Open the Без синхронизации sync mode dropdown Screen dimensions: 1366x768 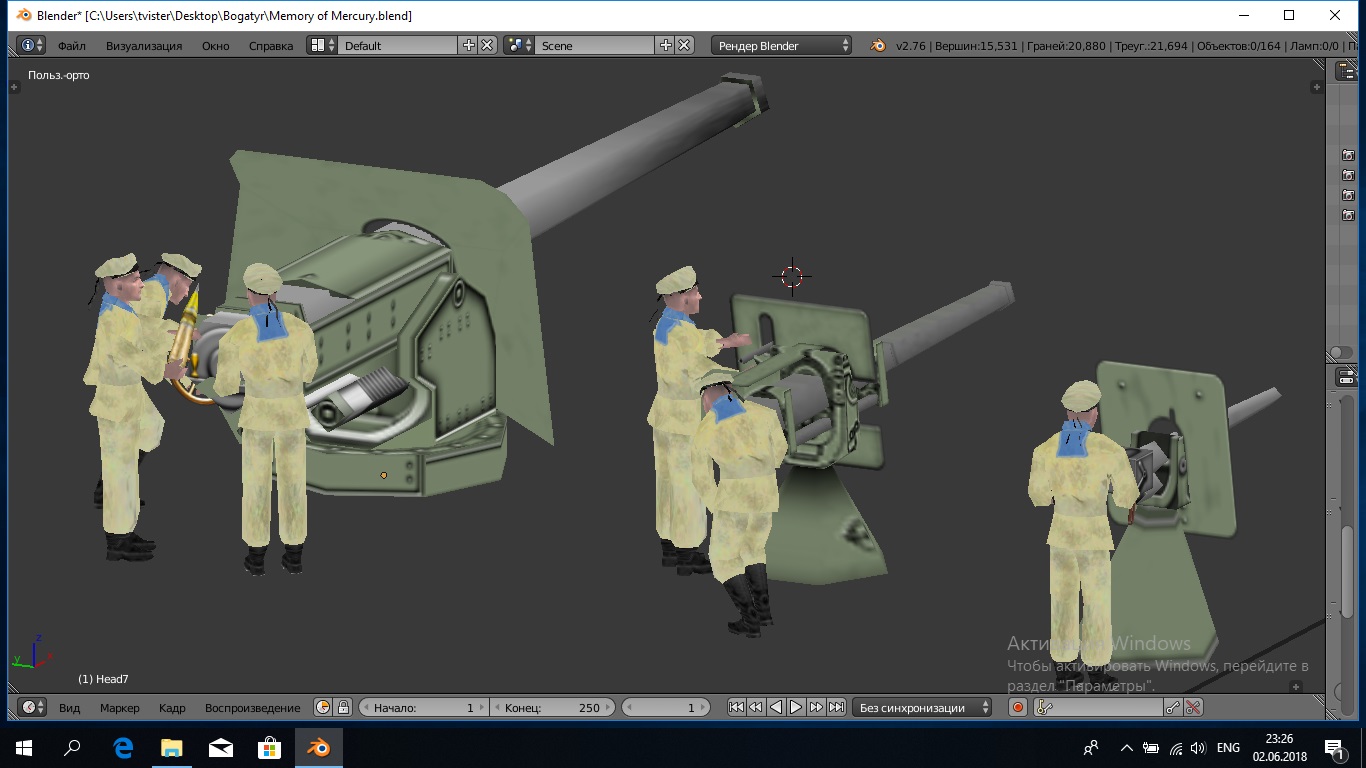[922, 707]
